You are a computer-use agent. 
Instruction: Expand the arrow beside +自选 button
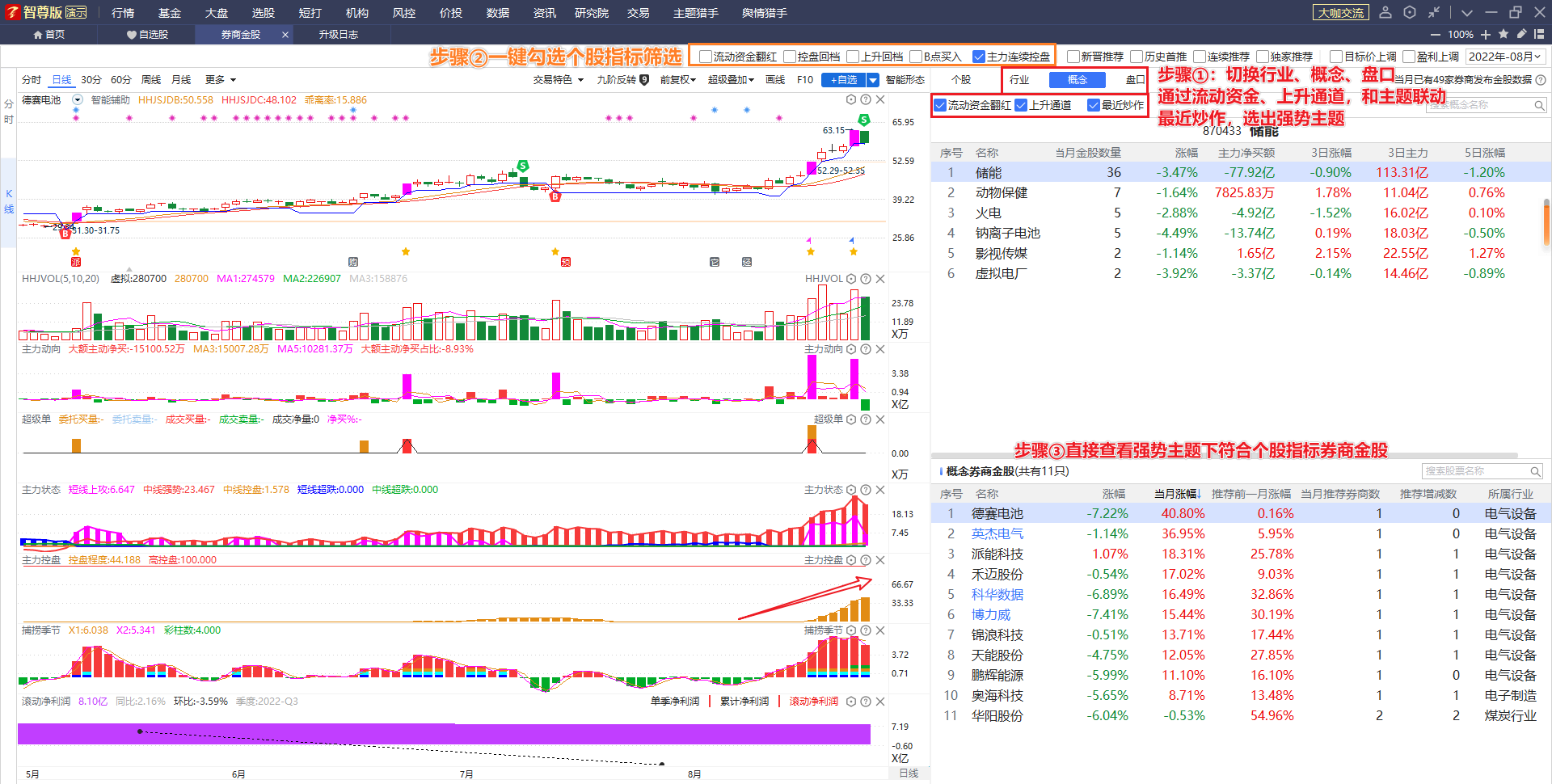873,80
